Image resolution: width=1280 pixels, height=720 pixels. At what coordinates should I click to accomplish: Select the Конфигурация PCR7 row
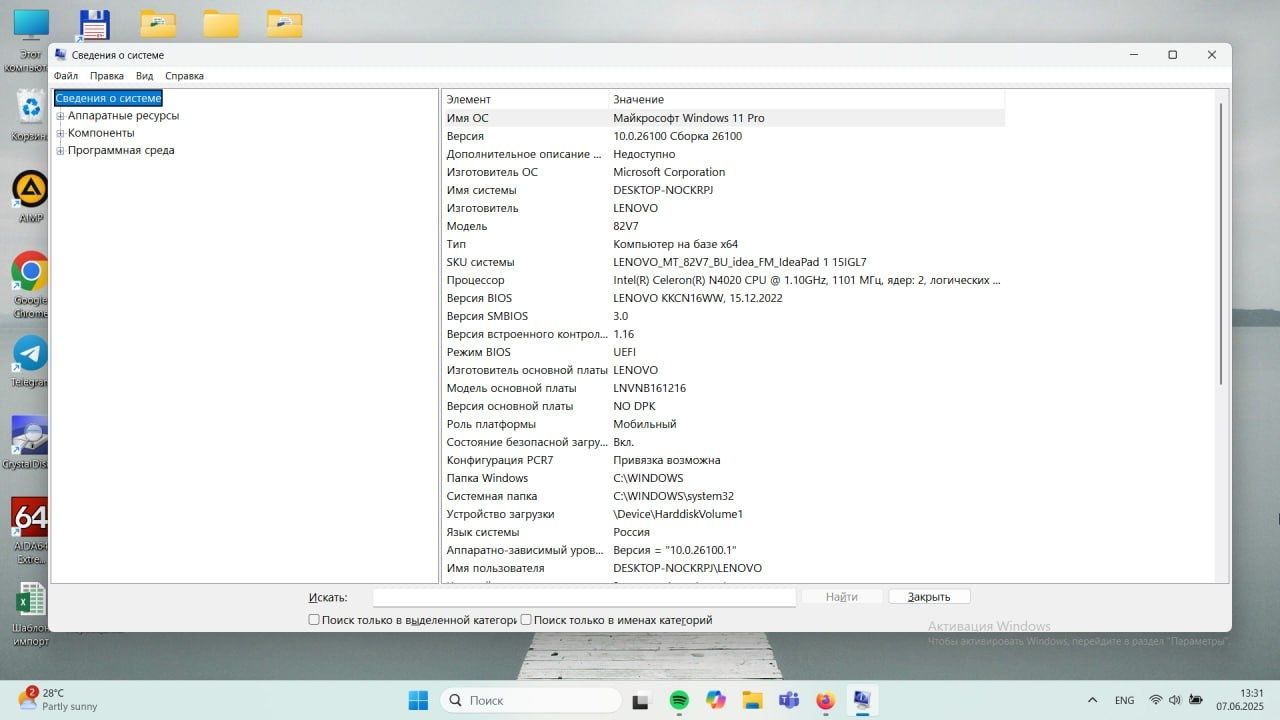(x=723, y=460)
